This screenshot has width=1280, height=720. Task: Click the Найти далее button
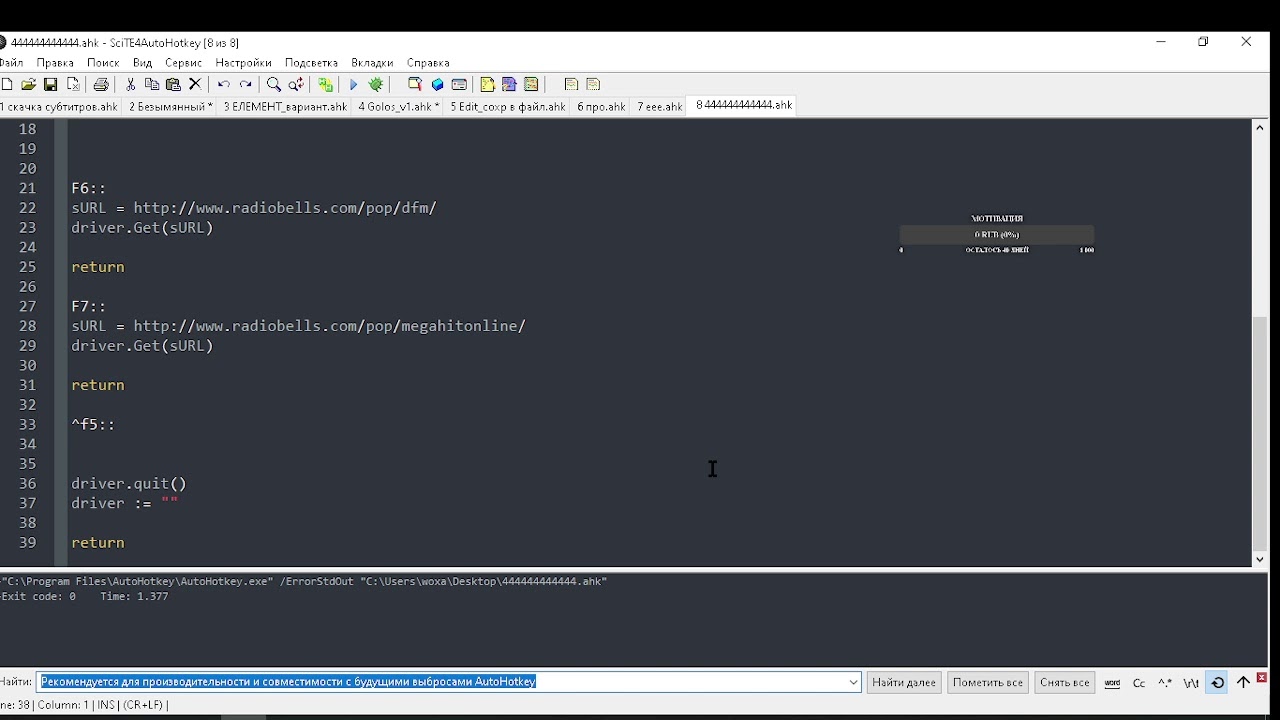(904, 683)
